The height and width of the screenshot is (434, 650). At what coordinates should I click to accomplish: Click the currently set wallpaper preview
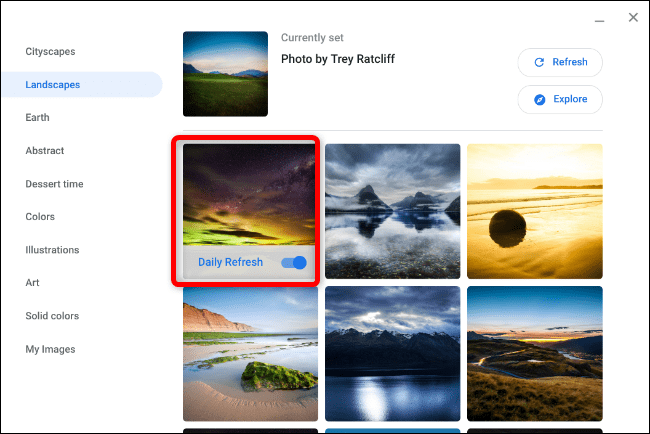pos(226,74)
